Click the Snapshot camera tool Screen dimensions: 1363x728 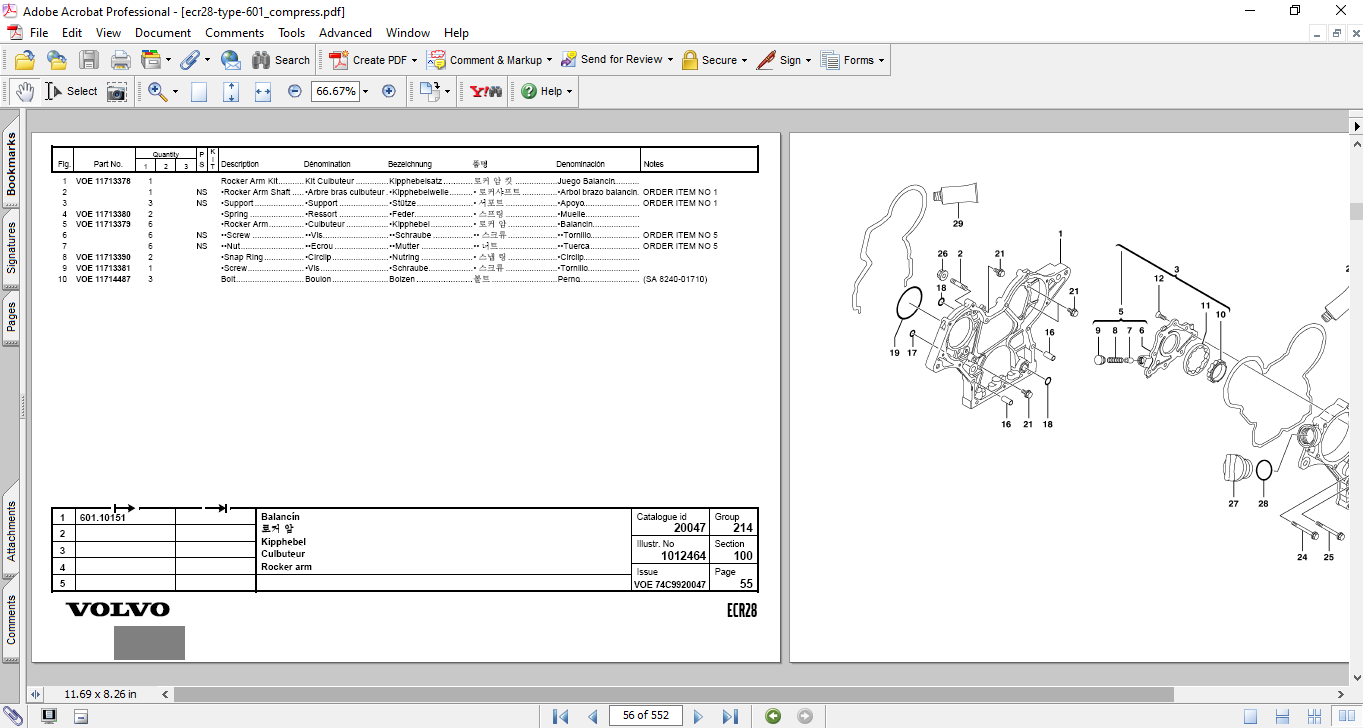click(x=117, y=91)
